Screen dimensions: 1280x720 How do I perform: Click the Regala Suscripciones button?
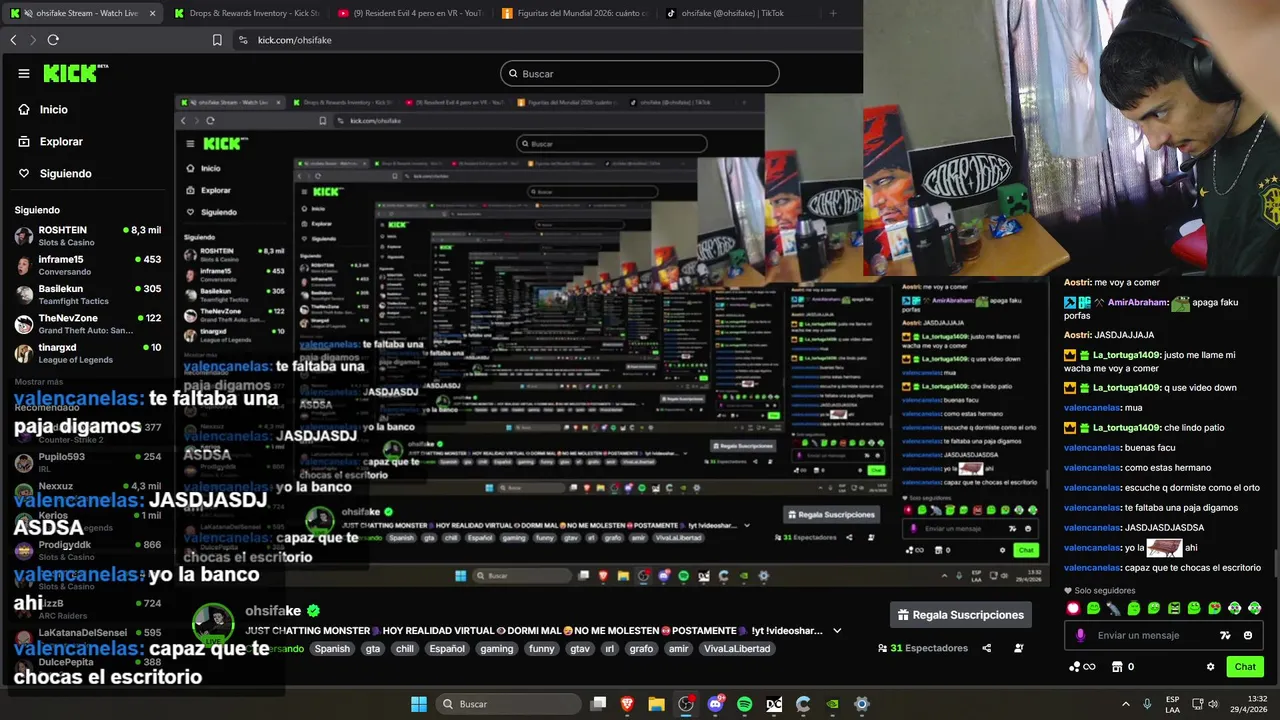[960, 615]
